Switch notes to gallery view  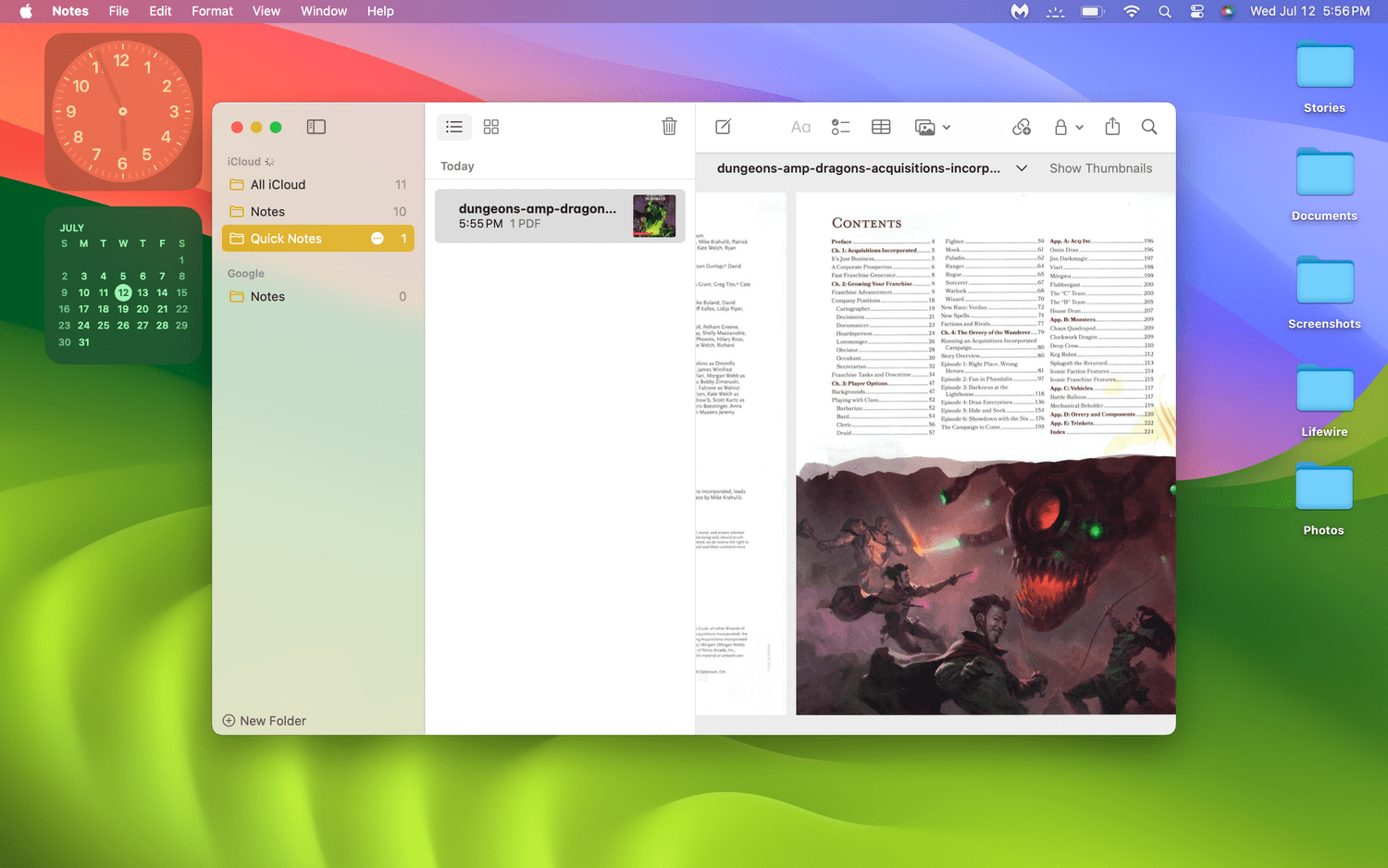coord(490,127)
